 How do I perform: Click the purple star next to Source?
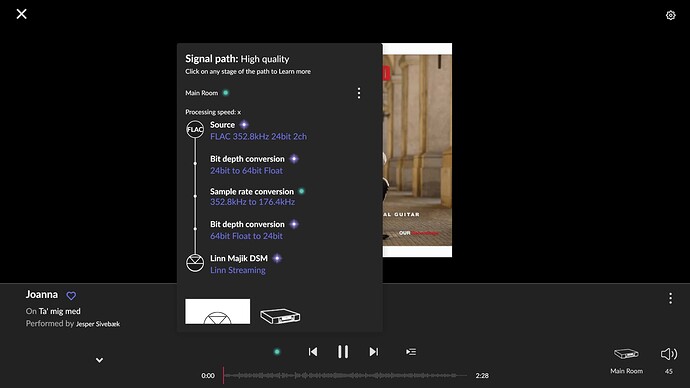pos(244,125)
